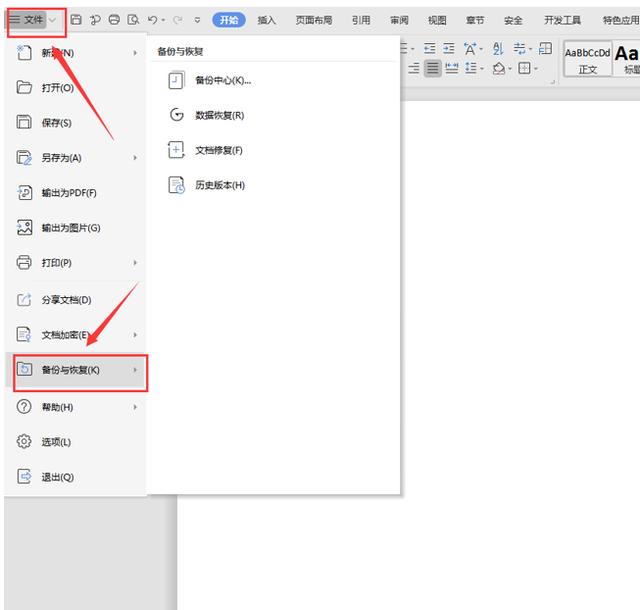Expand the 备份与恢复(K) submenu arrow
Screen dimensions: 640x610
(x=135, y=370)
